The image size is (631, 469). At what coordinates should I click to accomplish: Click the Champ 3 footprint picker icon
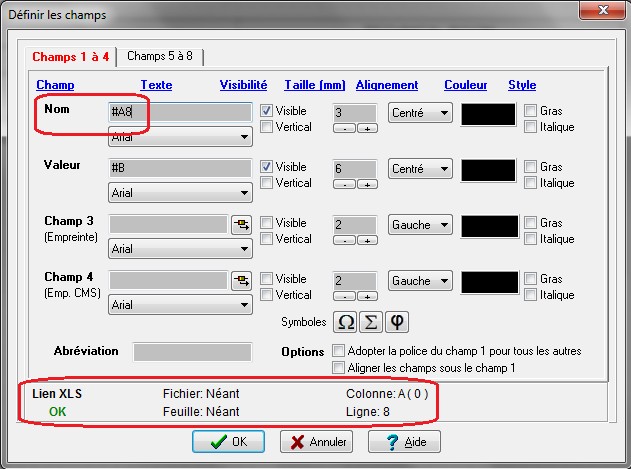[x=241, y=225]
